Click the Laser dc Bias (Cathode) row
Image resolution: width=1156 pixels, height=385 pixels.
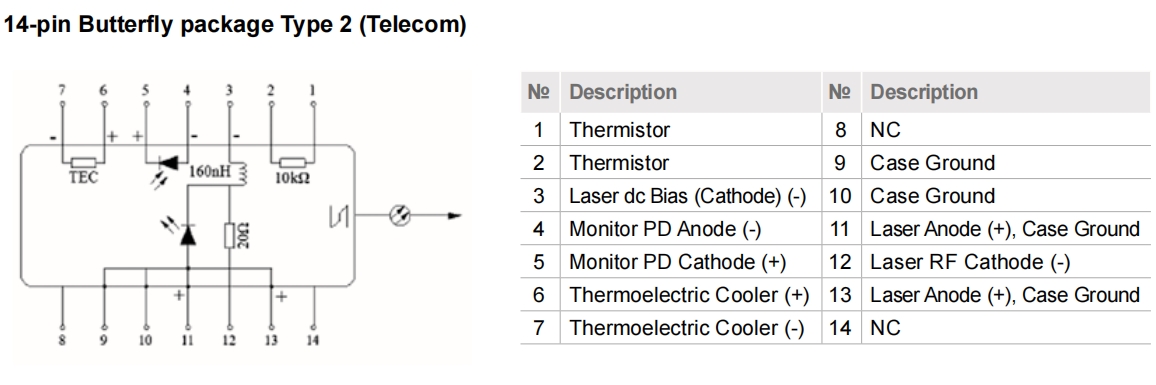pyautogui.click(x=670, y=196)
